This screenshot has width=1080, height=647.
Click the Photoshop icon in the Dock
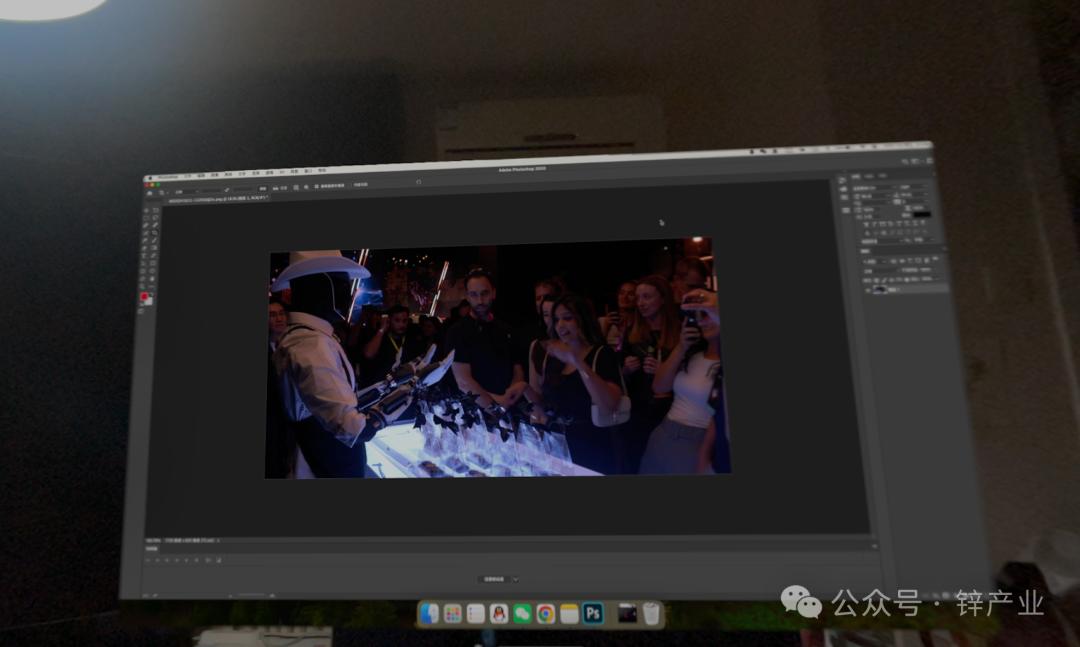593,613
